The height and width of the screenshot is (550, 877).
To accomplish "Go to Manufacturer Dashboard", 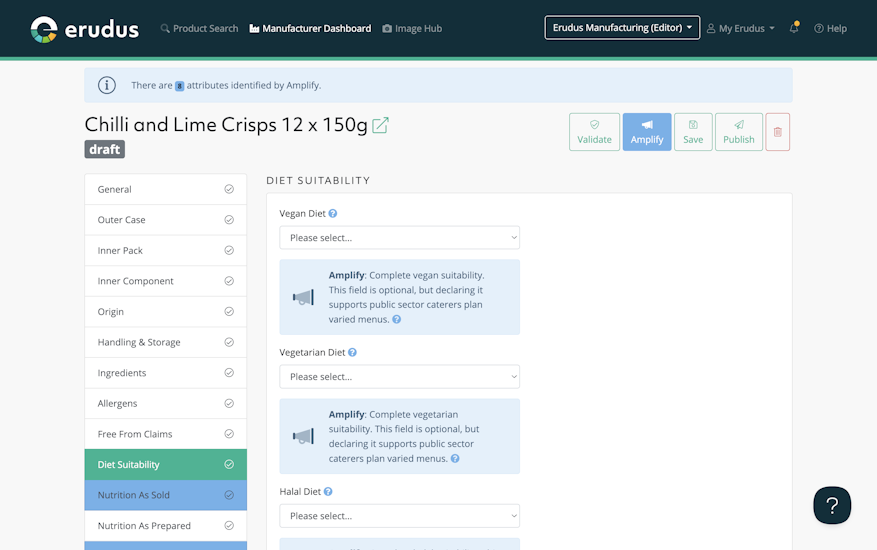I will click(x=310, y=29).
